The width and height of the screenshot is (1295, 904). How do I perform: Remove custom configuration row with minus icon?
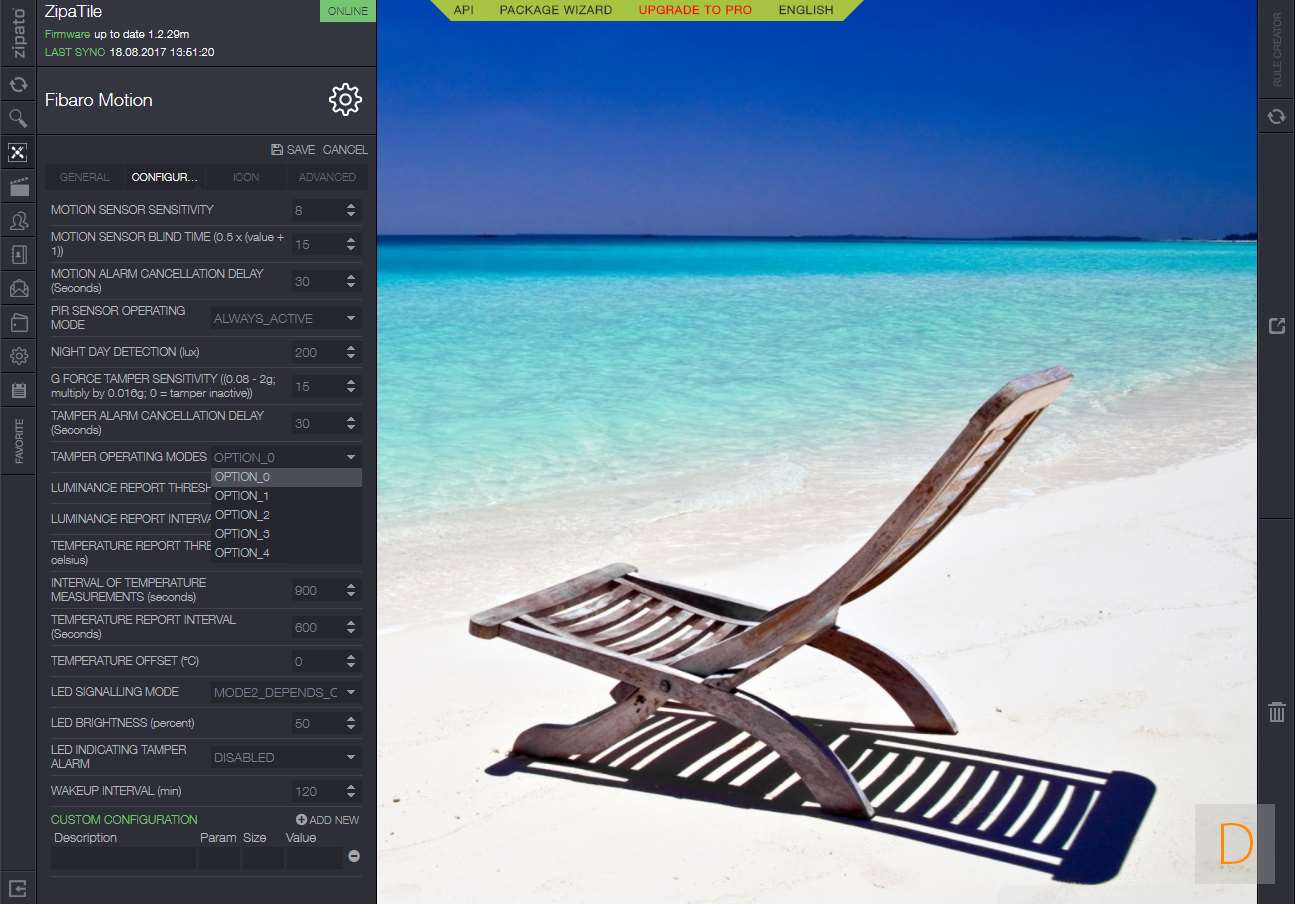[x=353, y=856]
